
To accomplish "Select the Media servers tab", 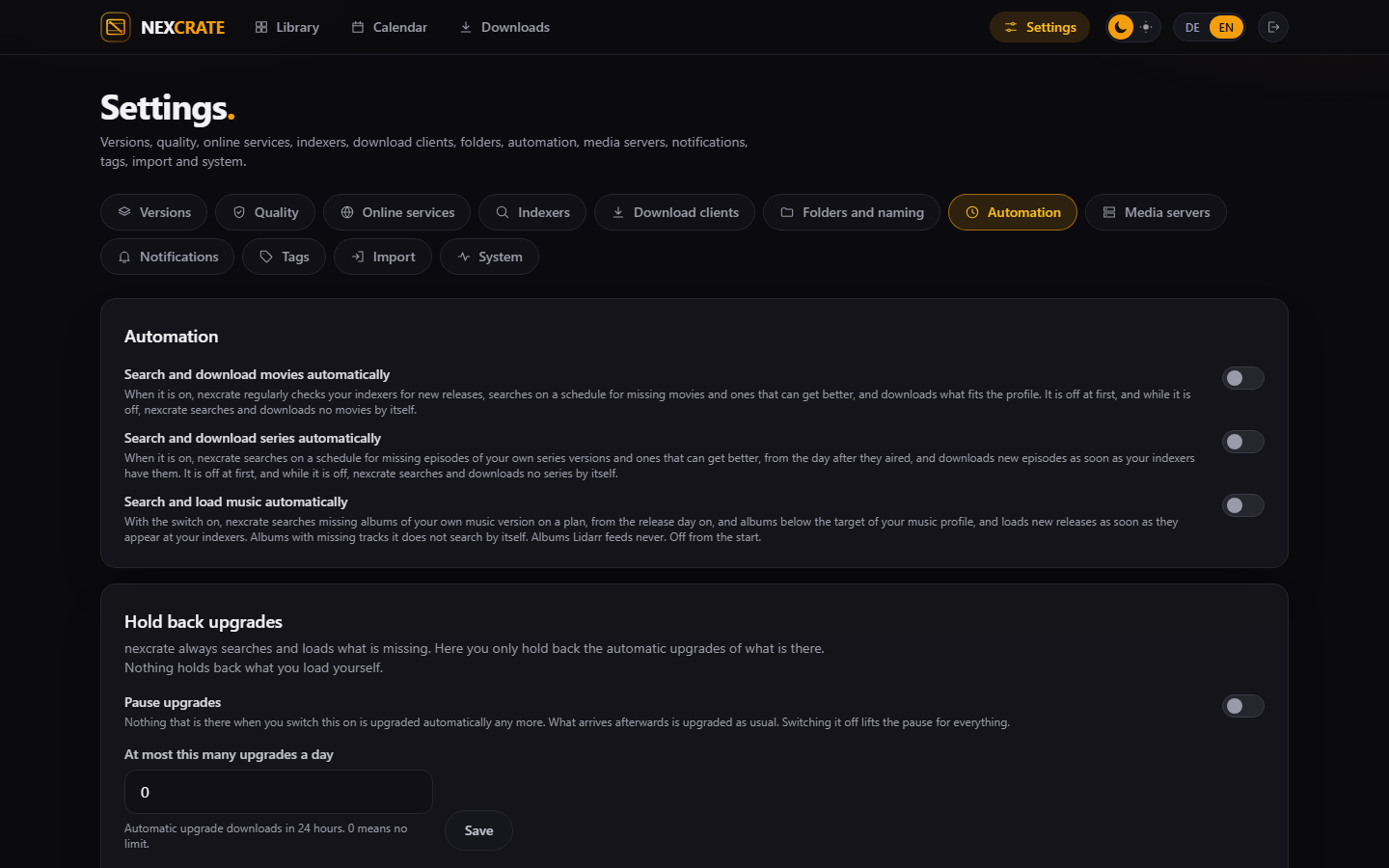I will 1156,212.
